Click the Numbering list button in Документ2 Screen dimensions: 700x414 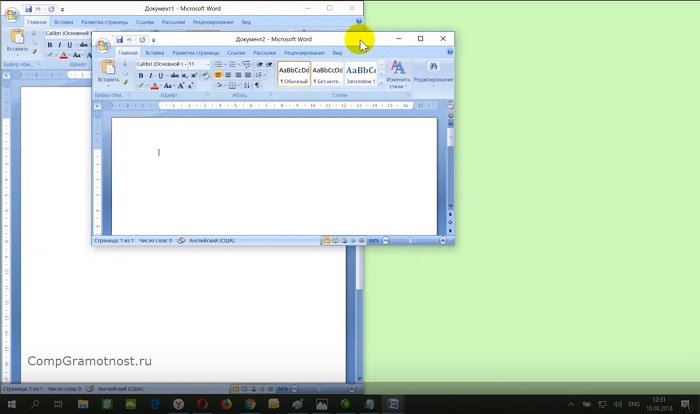tap(233, 65)
